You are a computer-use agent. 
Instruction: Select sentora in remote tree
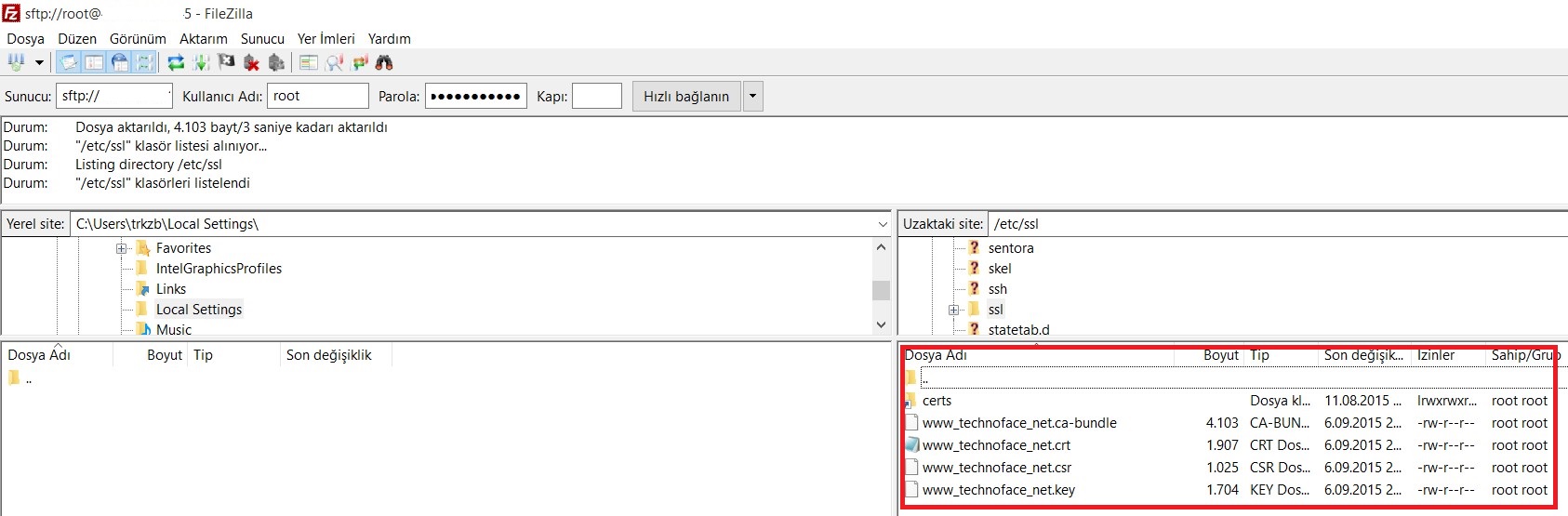pos(1011,248)
